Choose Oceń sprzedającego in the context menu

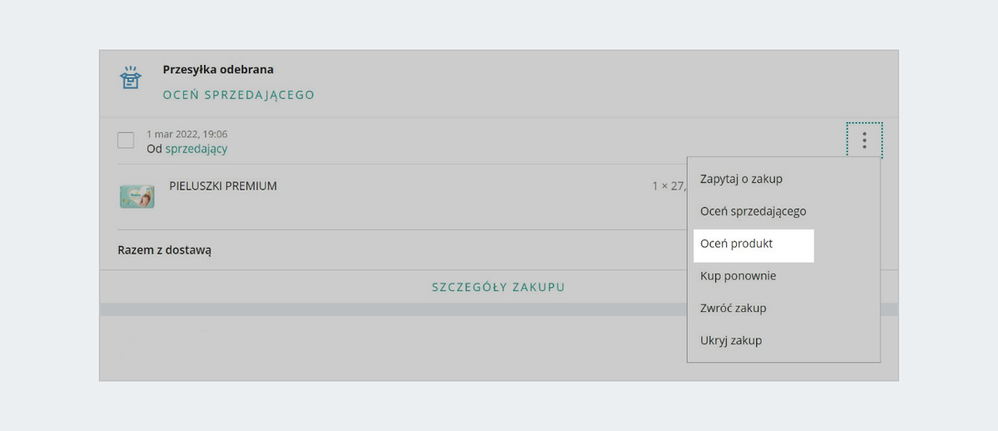point(753,211)
